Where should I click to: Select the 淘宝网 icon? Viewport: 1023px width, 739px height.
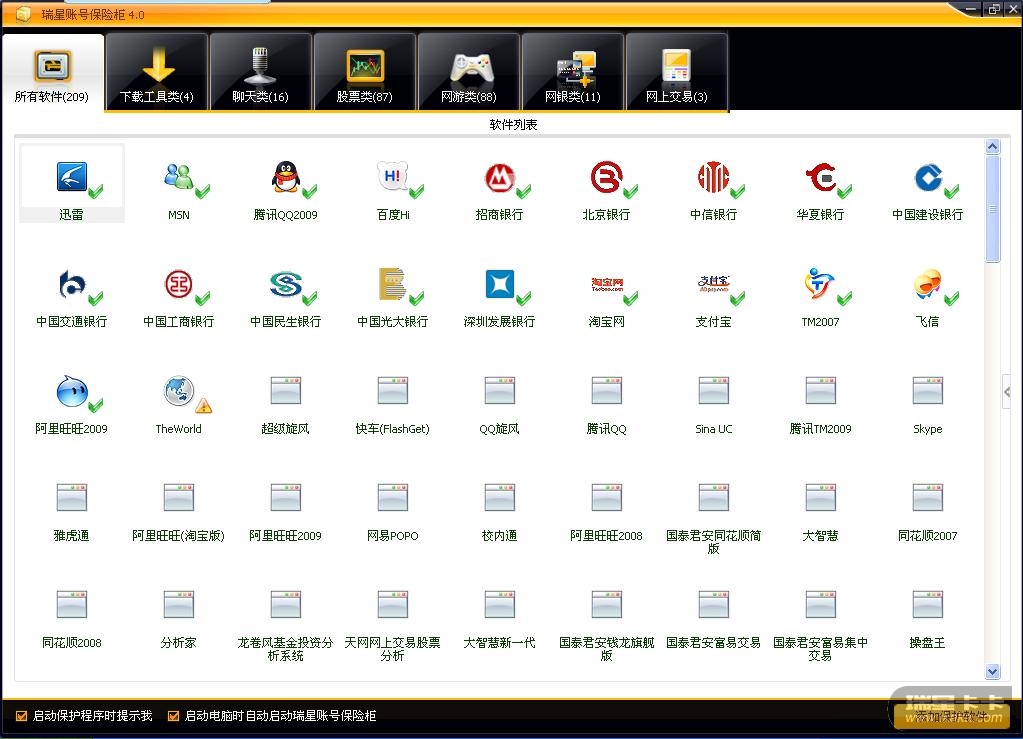click(x=607, y=284)
